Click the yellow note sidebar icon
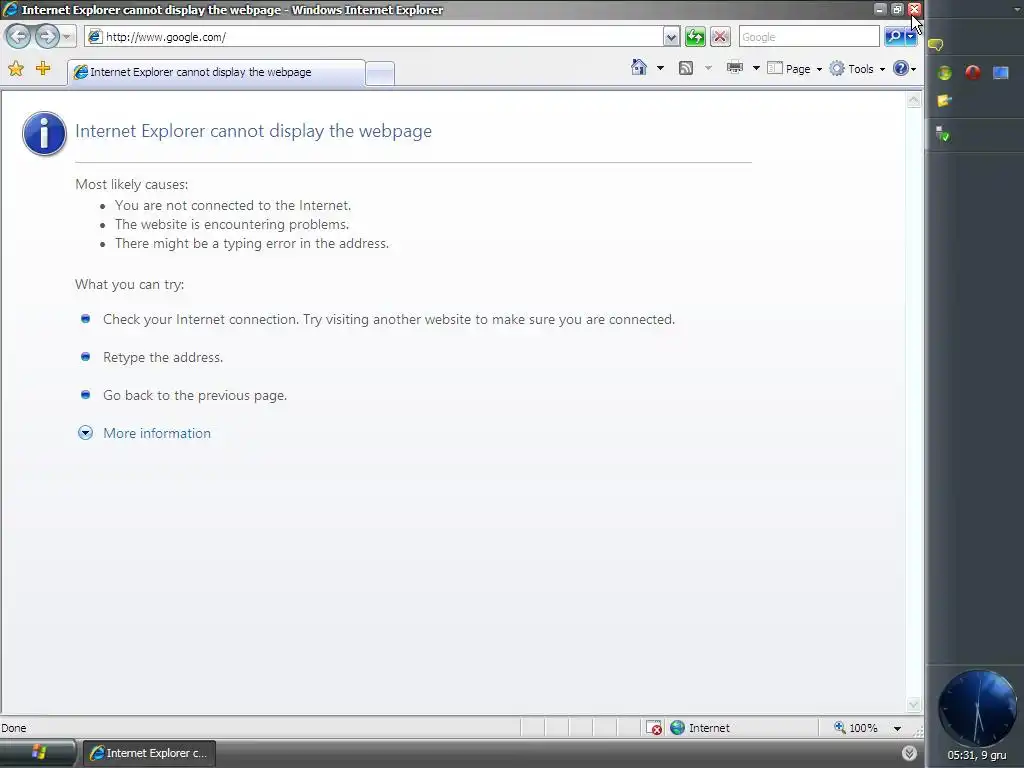 click(x=944, y=101)
